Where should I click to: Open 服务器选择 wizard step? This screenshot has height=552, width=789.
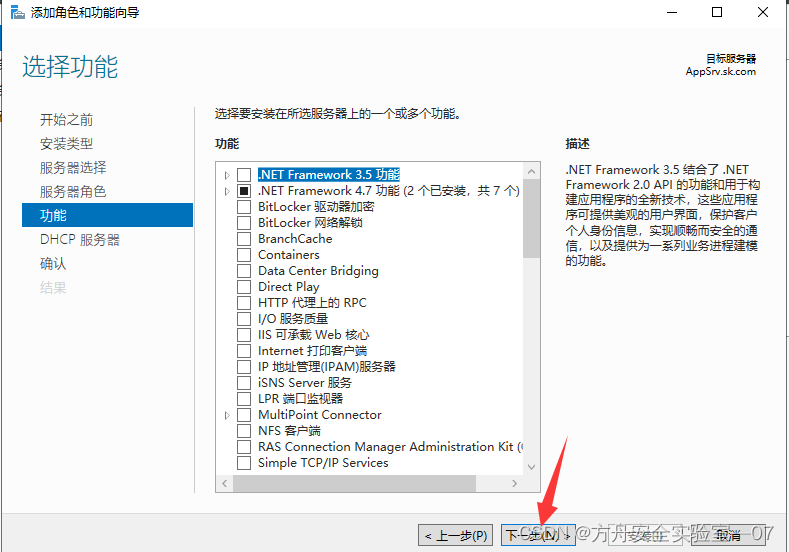point(73,168)
